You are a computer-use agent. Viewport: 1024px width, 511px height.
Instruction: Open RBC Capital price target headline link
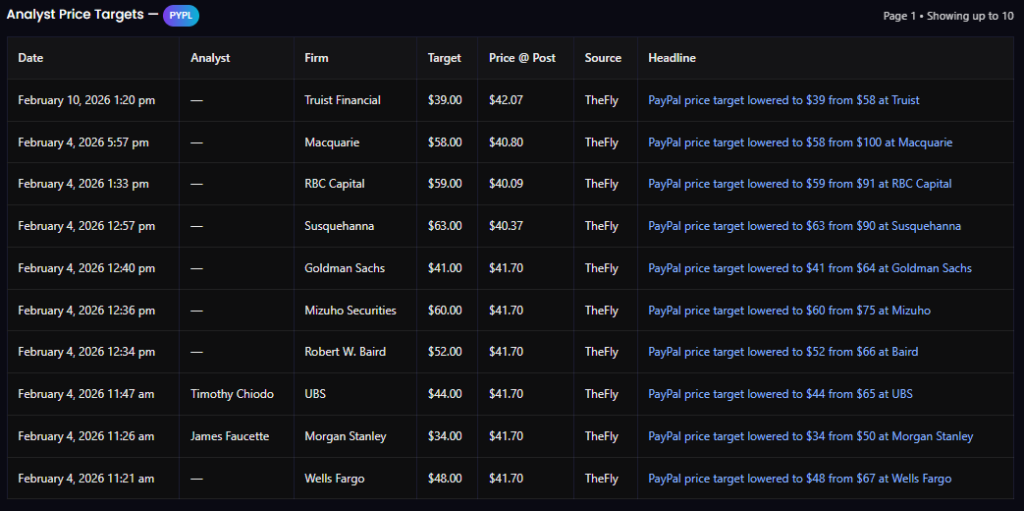click(x=799, y=184)
